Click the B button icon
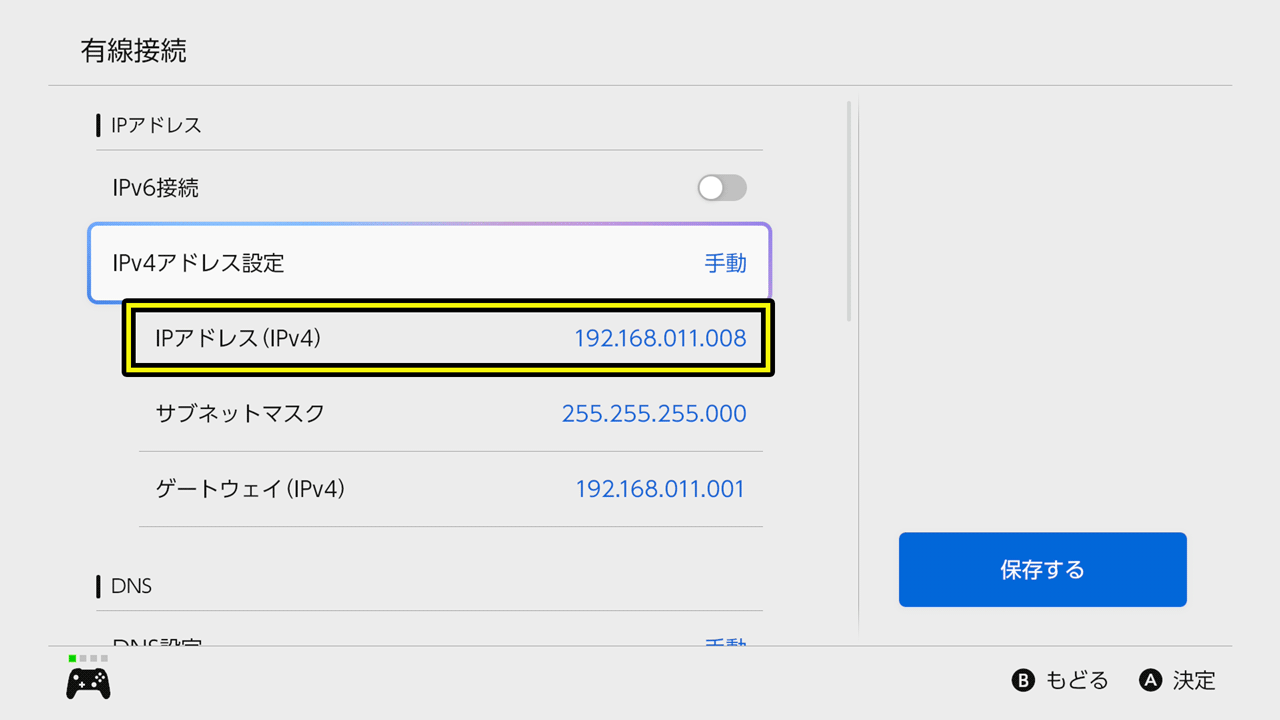This screenshot has height=720, width=1280. pos(1023,681)
